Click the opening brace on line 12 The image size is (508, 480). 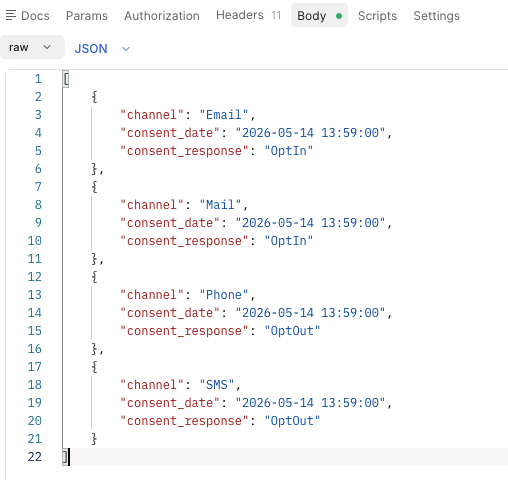click(94, 277)
